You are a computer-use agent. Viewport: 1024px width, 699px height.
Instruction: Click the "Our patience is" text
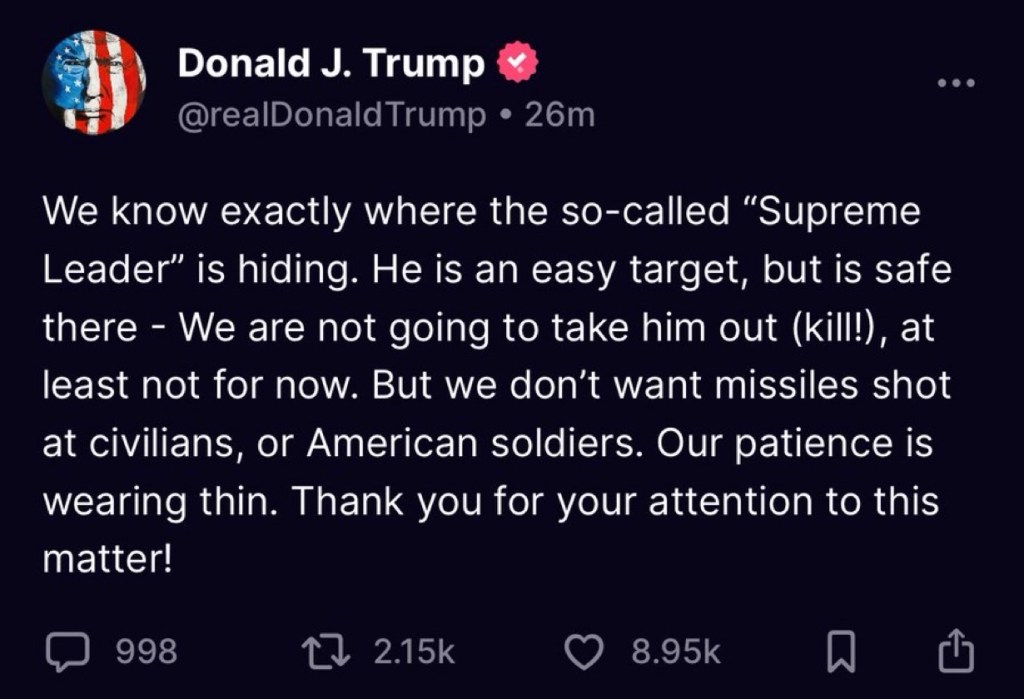pos(794,442)
